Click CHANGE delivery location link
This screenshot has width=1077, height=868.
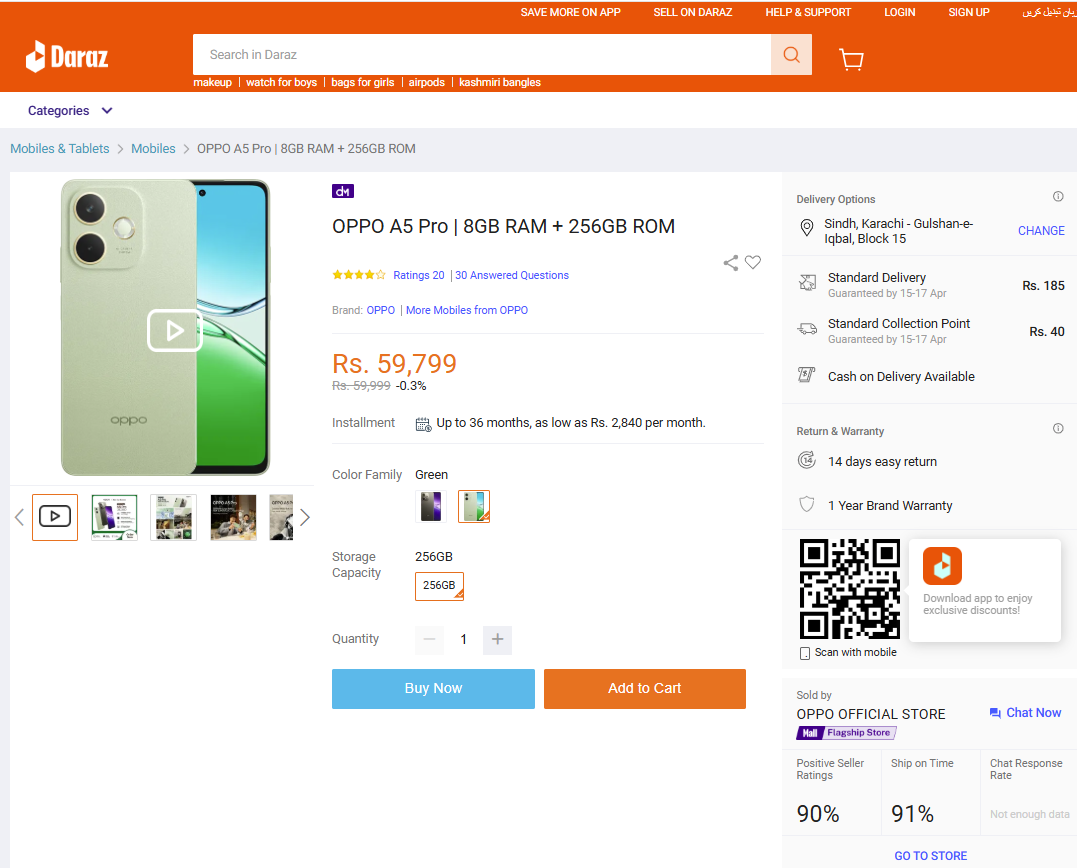click(x=1041, y=231)
